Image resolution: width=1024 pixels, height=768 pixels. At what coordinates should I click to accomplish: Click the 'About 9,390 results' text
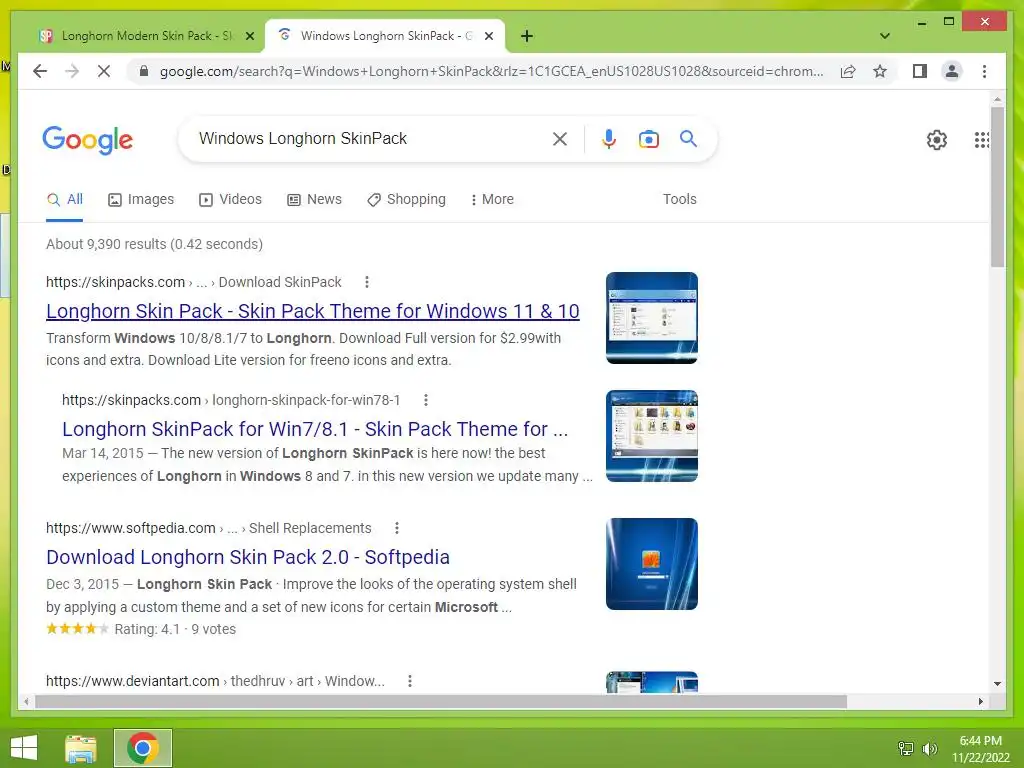click(154, 244)
